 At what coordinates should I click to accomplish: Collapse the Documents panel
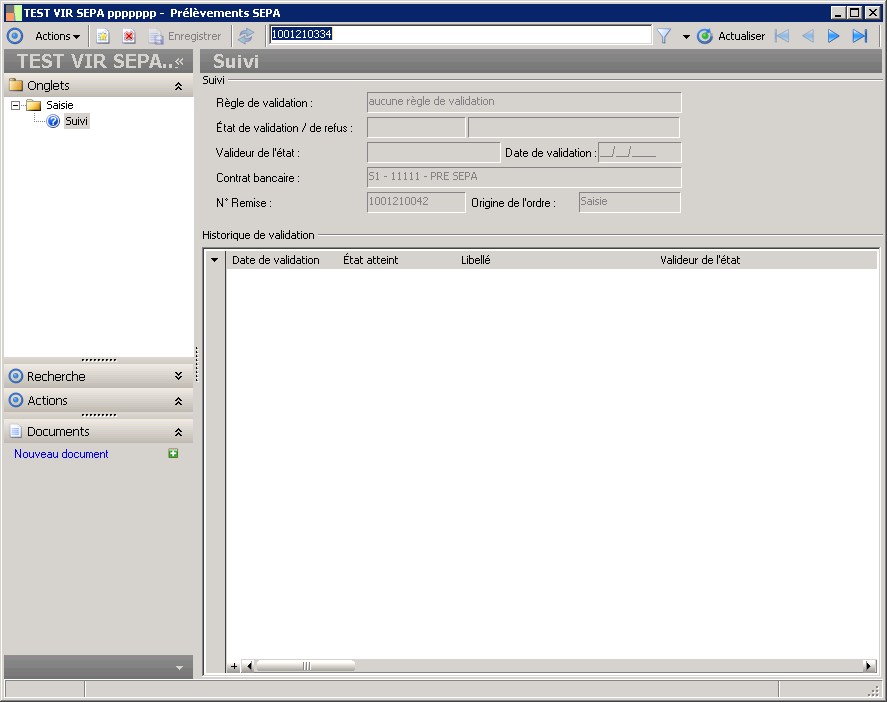coord(178,432)
